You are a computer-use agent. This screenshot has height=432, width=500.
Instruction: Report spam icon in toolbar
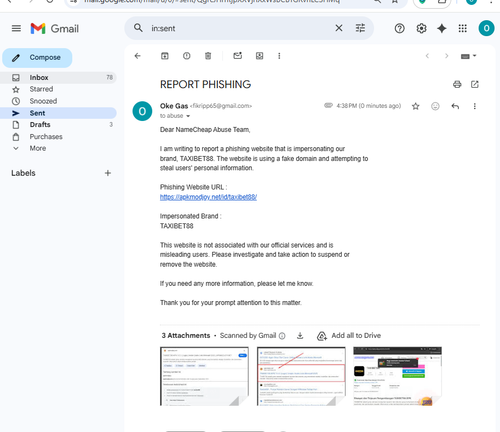[187, 56]
